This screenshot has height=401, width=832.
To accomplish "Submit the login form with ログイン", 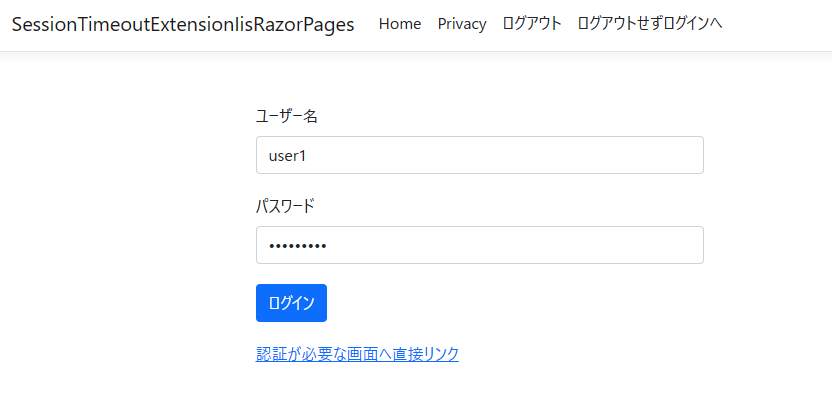I will (x=291, y=303).
